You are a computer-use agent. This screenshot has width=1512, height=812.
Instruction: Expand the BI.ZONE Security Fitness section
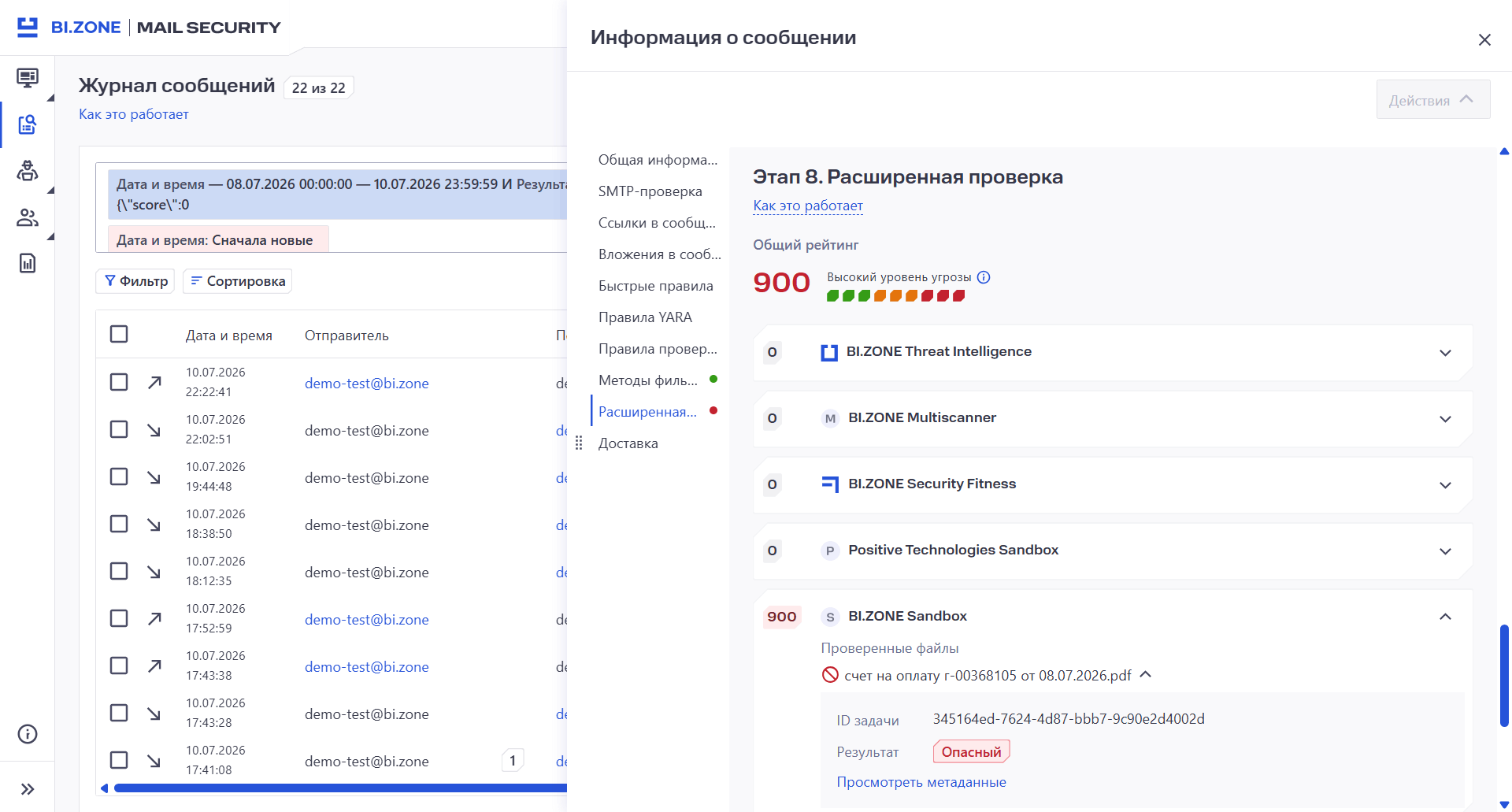(x=1445, y=485)
